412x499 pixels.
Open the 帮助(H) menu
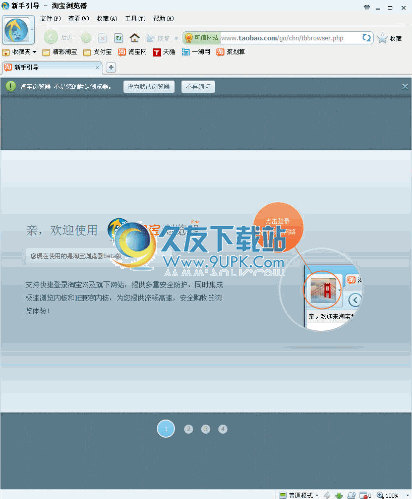click(x=164, y=19)
